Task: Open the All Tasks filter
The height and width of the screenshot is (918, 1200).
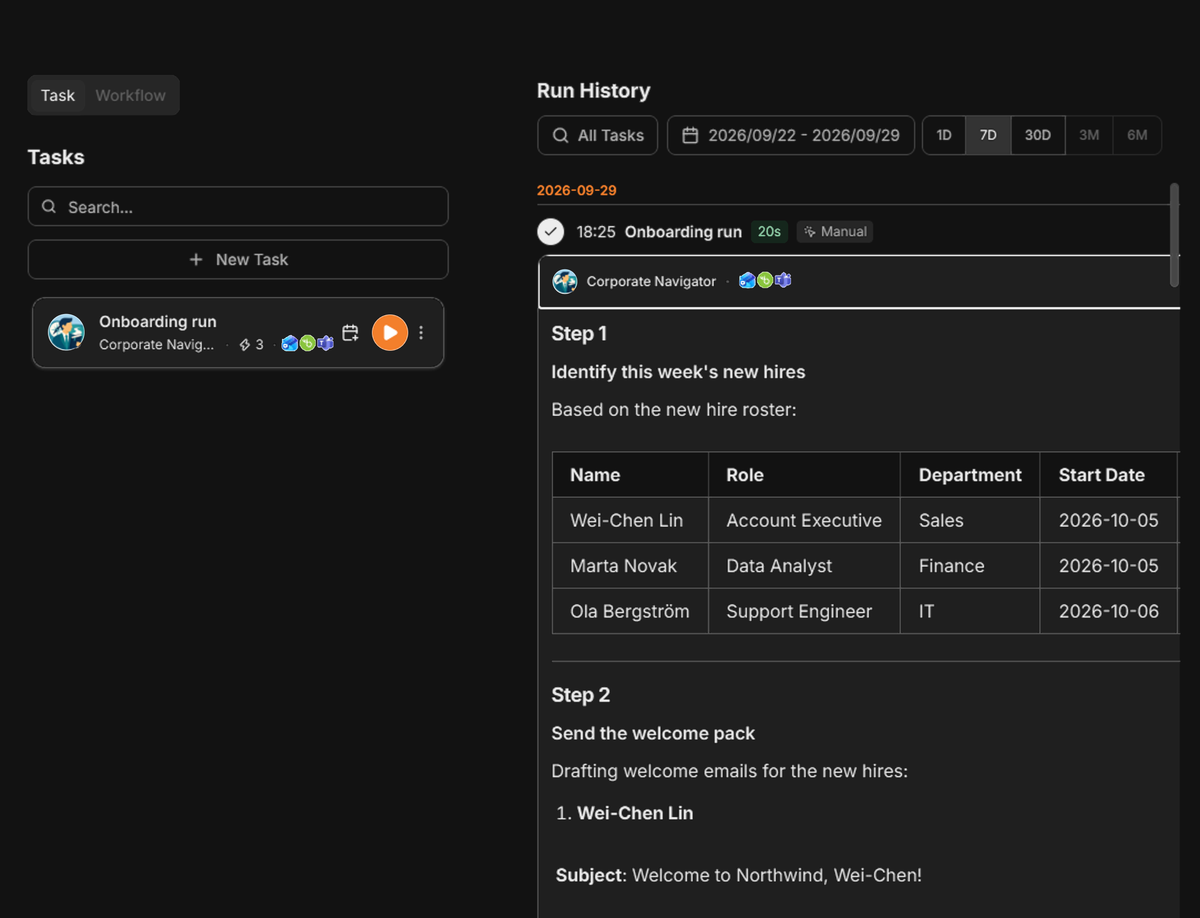Action: [598, 135]
